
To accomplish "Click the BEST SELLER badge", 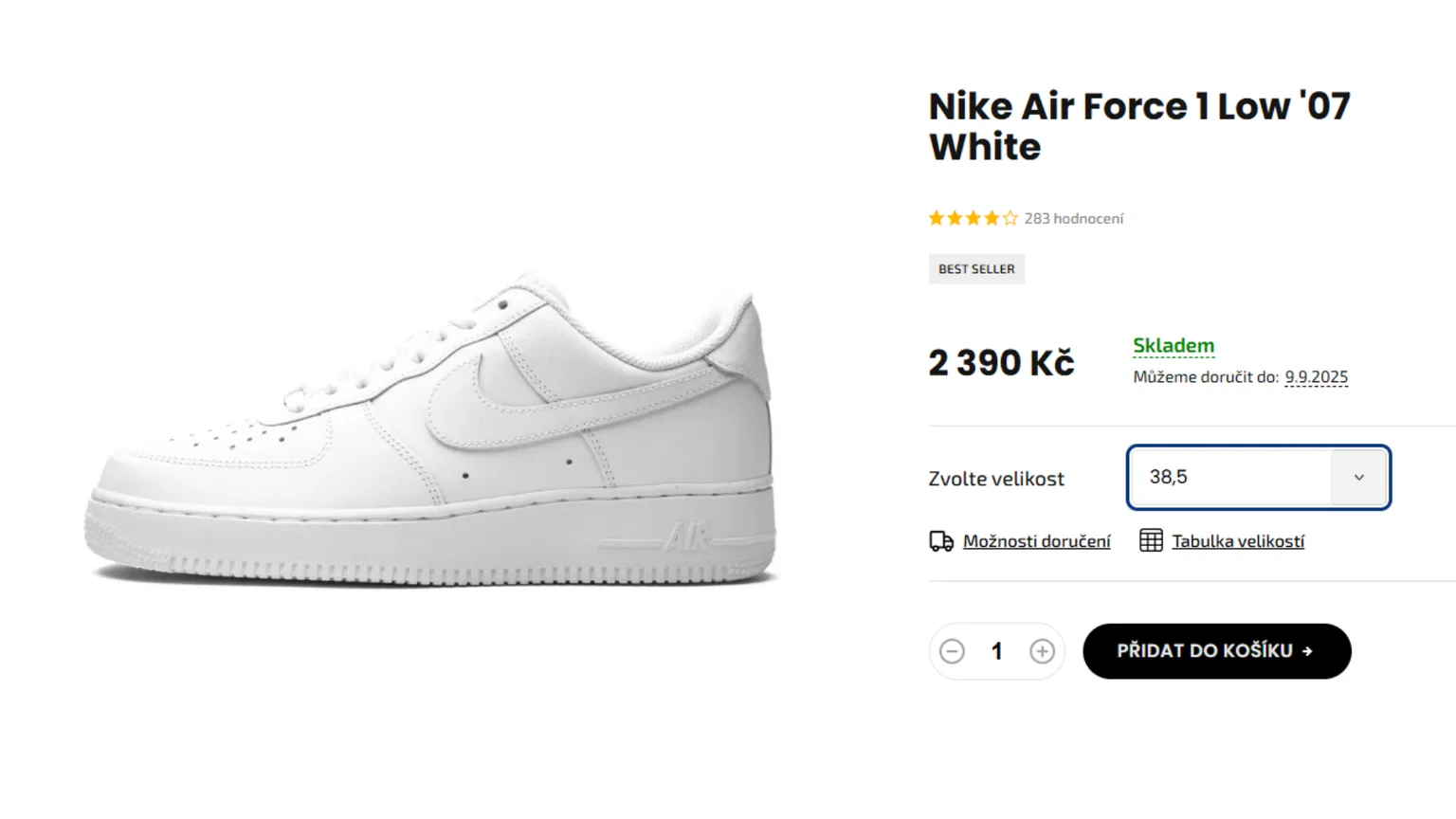I will tap(976, 269).
